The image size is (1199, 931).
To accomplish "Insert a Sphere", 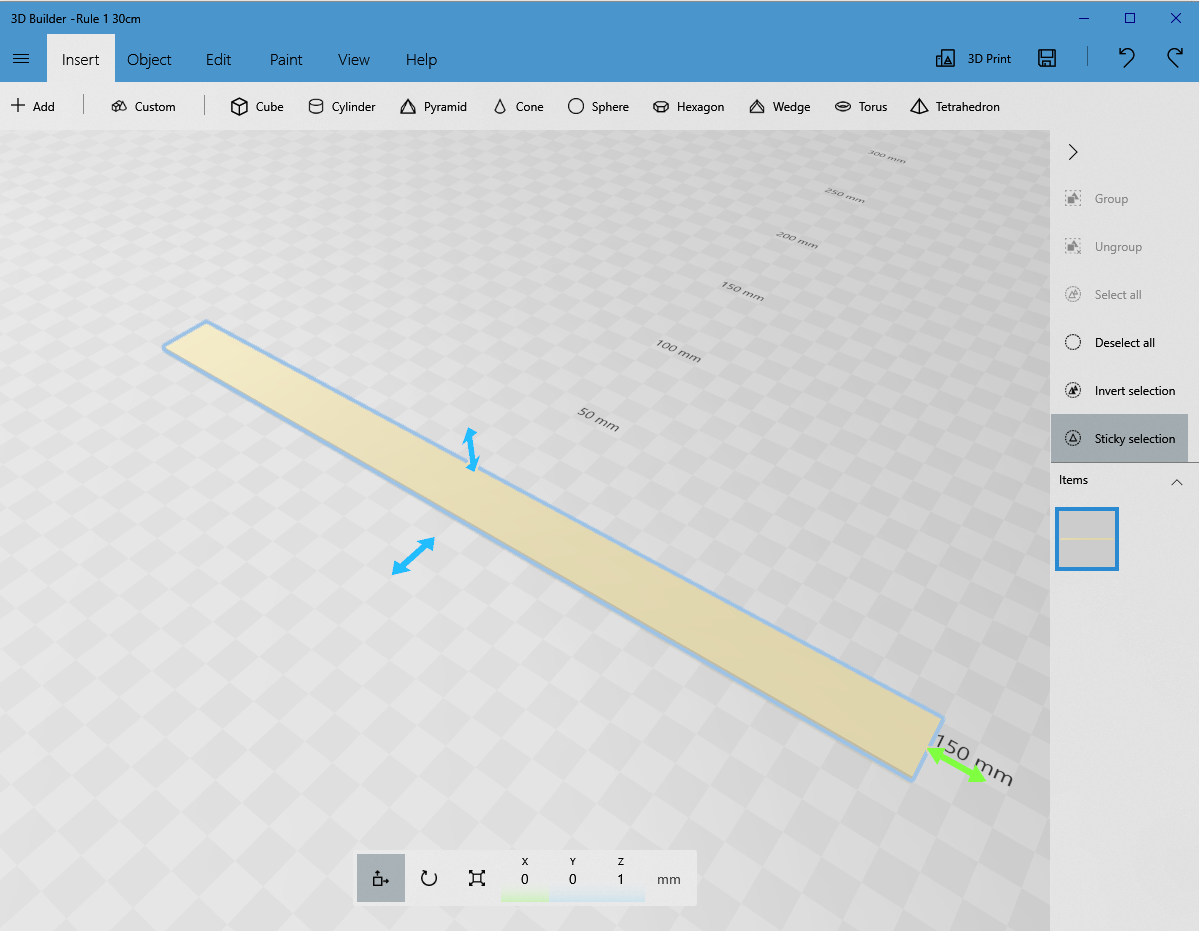I will [x=598, y=106].
